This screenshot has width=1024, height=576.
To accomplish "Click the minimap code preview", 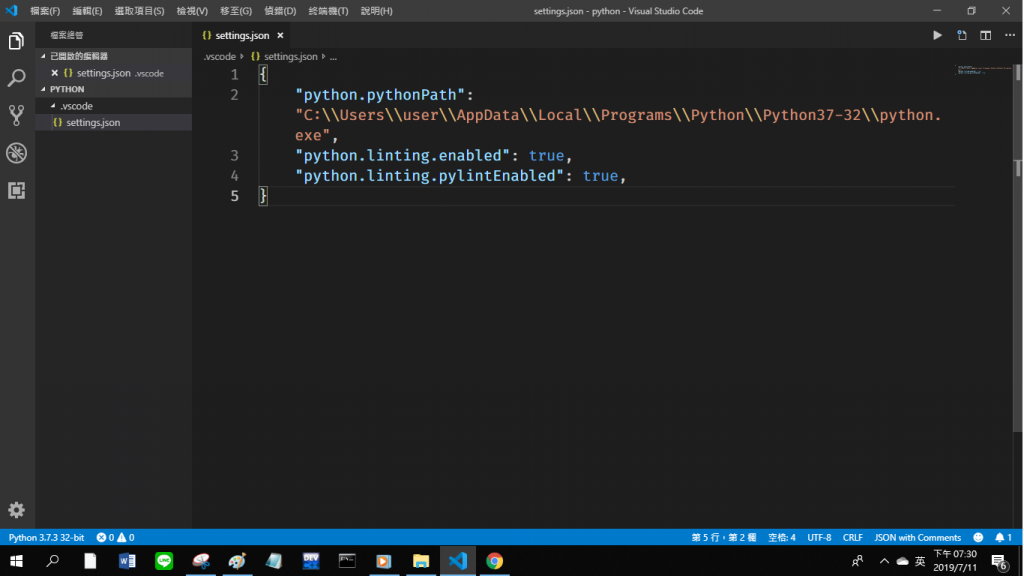I will pyautogui.click(x=983, y=70).
